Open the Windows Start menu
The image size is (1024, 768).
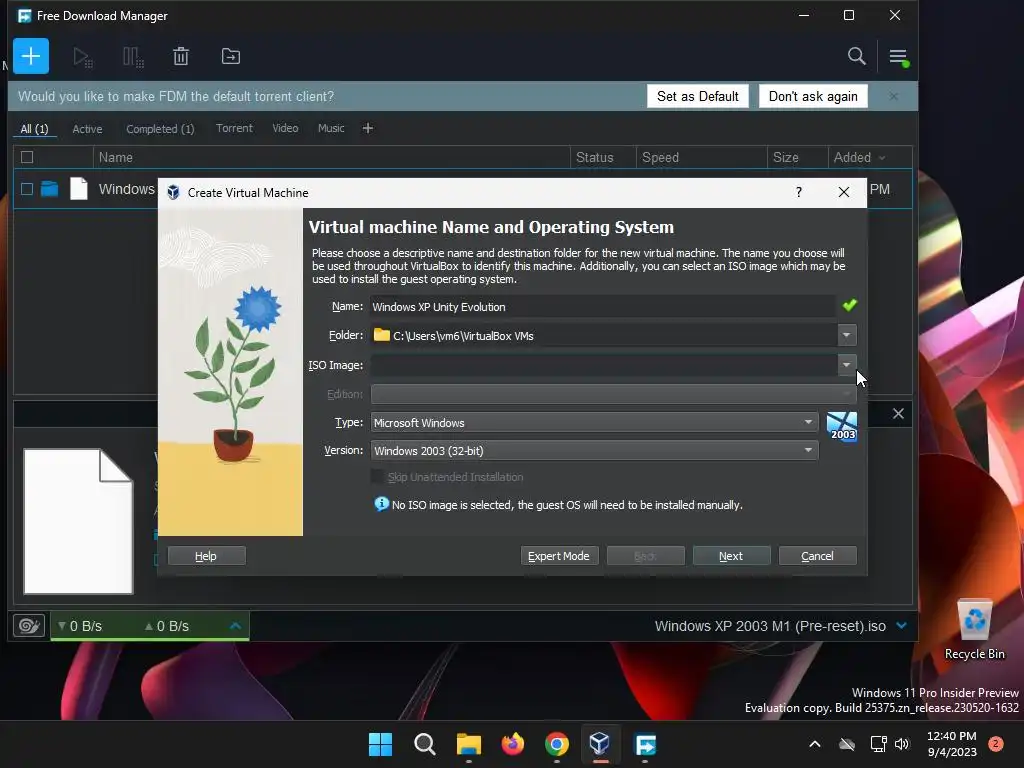(x=380, y=744)
